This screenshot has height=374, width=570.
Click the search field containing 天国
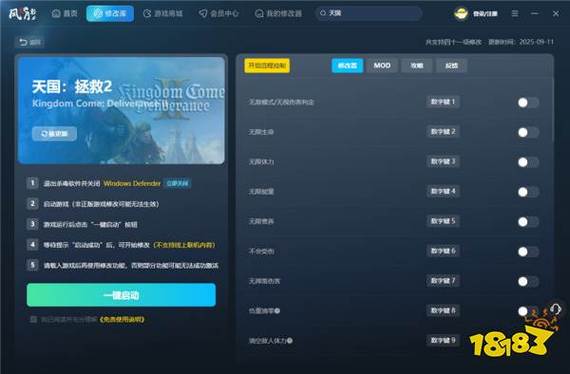pyautogui.click(x=369, y=13)
